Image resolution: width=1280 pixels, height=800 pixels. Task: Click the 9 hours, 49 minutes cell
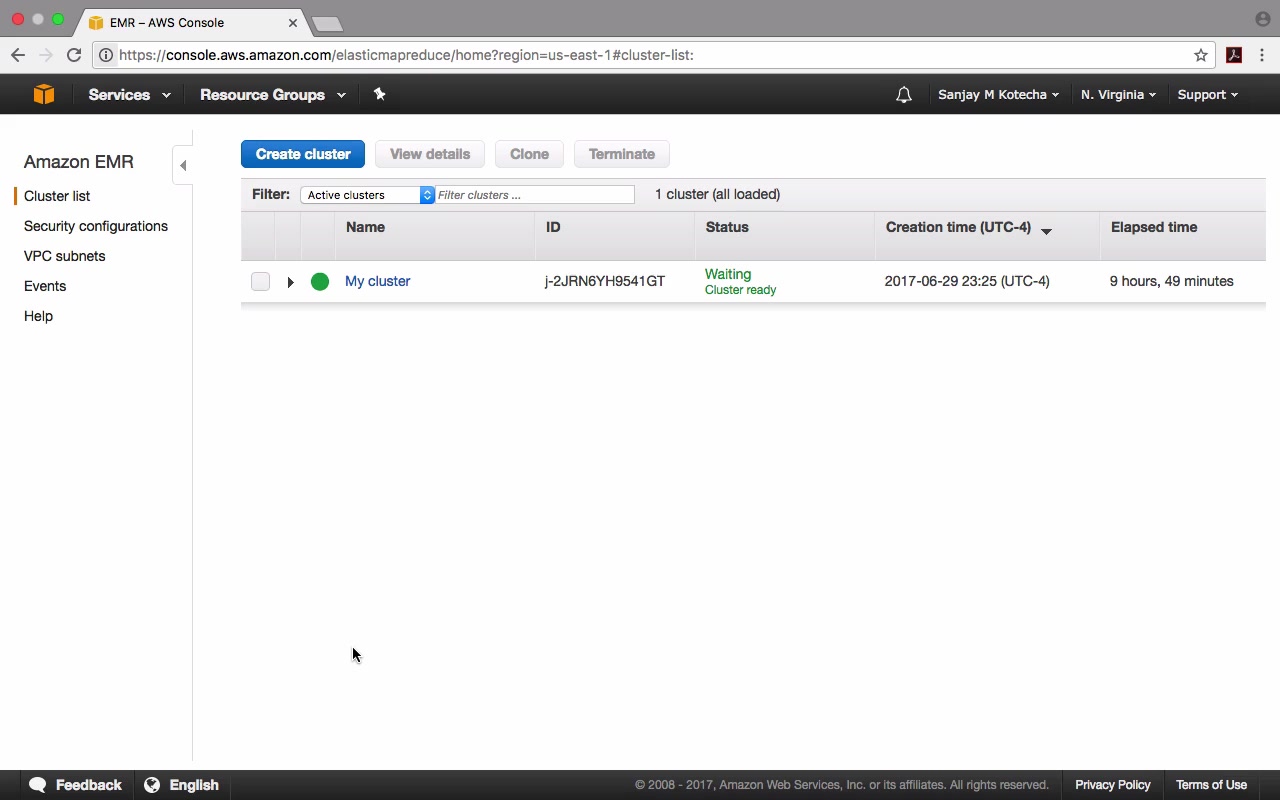pos(1172,281)
